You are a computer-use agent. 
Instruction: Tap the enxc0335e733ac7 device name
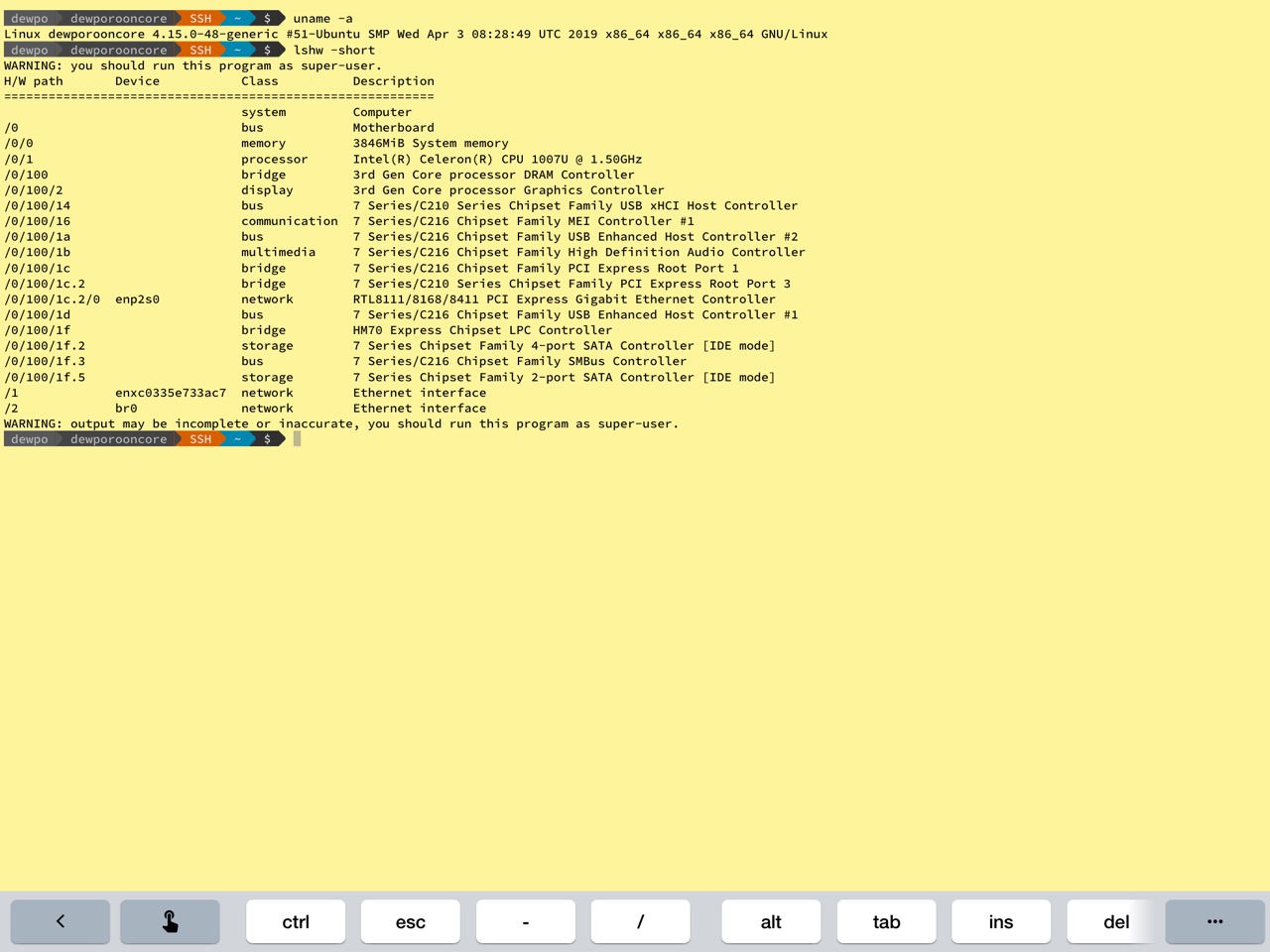click(x=171, y=393)
